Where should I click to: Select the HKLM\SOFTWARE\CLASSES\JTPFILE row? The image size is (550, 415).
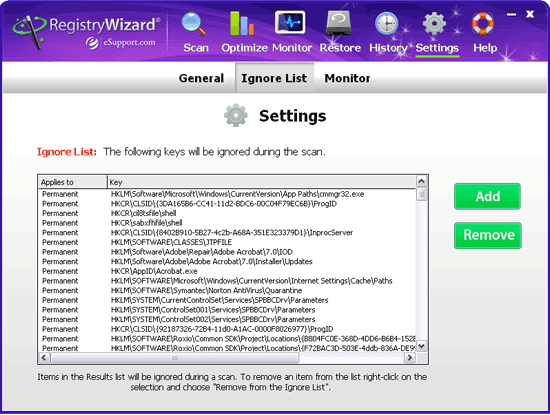227,242
